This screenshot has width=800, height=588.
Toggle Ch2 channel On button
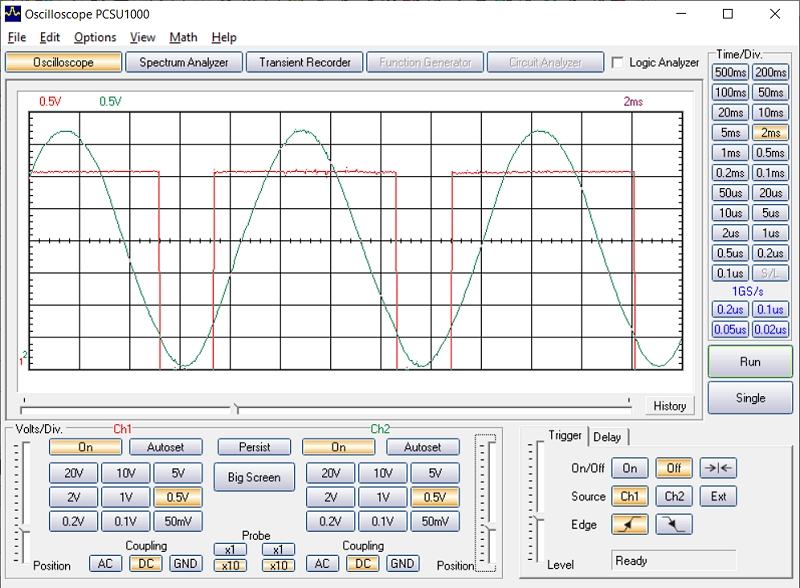tap(338, 447)
